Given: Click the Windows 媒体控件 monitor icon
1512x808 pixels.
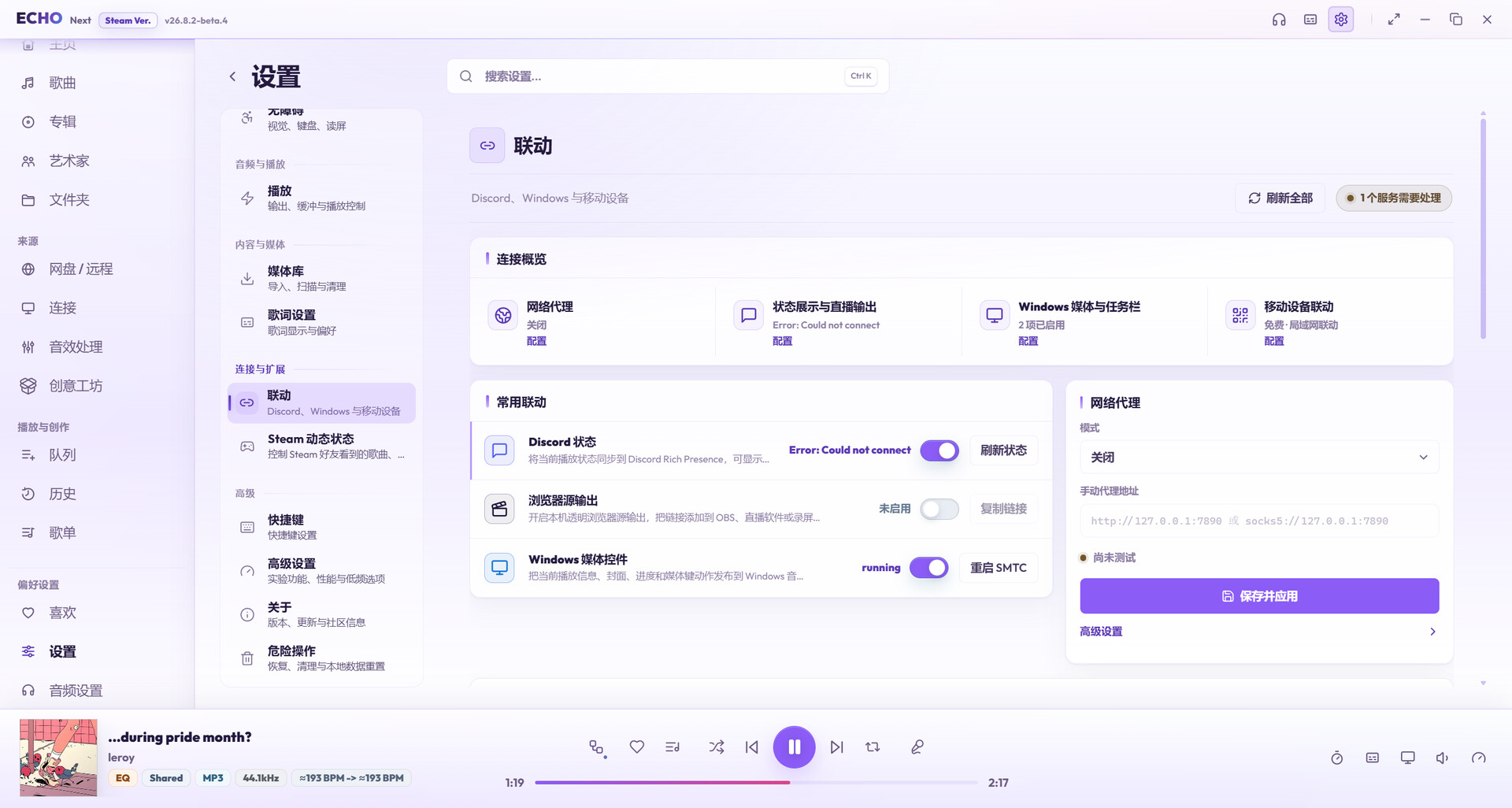Looking at the screenshot, I should click(499, 567).
